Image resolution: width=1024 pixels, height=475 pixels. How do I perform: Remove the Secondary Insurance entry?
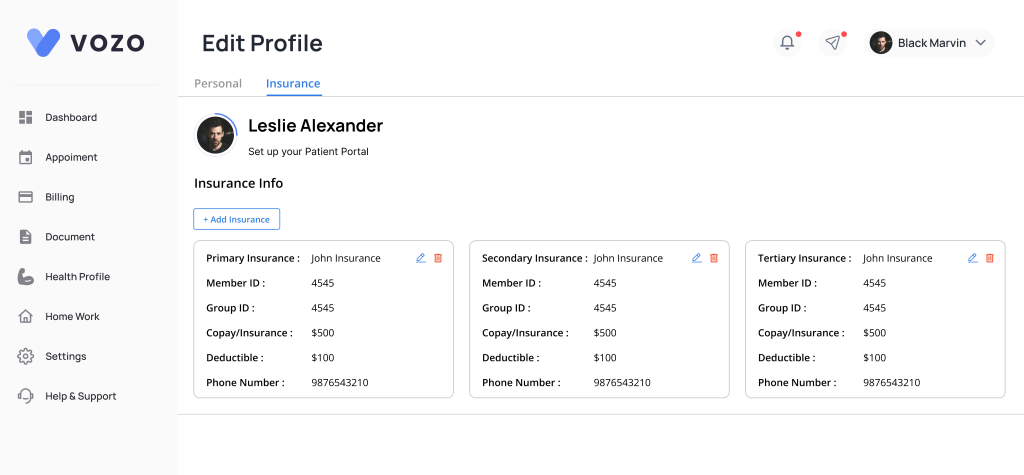point(714,258)
